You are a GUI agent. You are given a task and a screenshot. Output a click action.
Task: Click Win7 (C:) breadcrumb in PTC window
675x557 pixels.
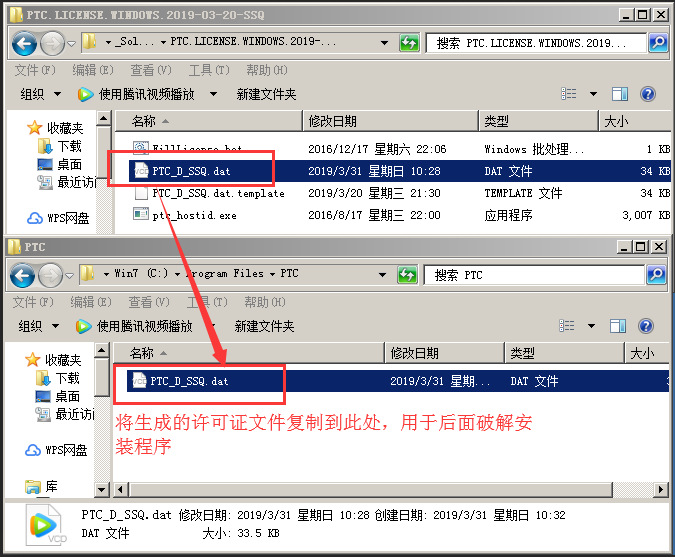[141, 274]
